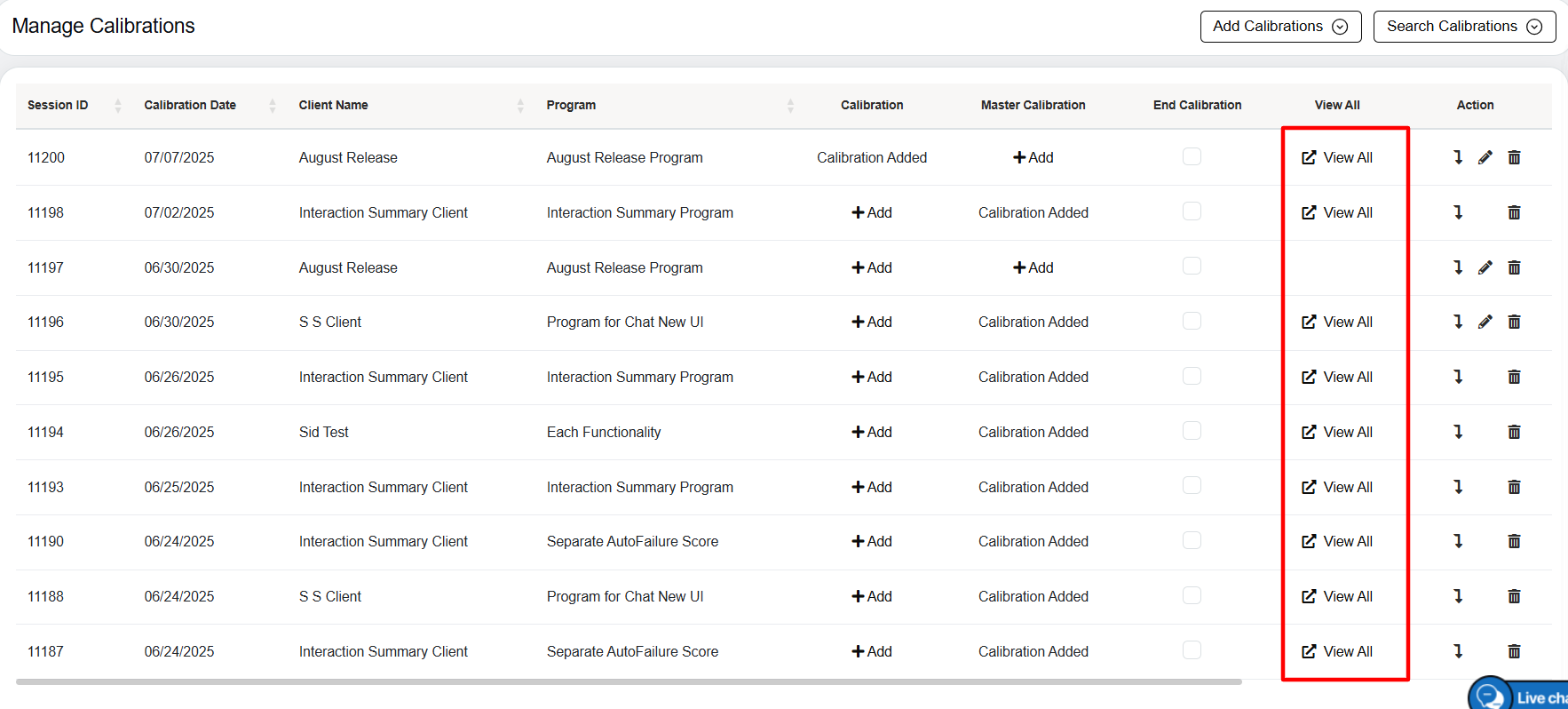Delete session 11196 using the trash icon
The image size is (1568, 709).
point(1515,322)
